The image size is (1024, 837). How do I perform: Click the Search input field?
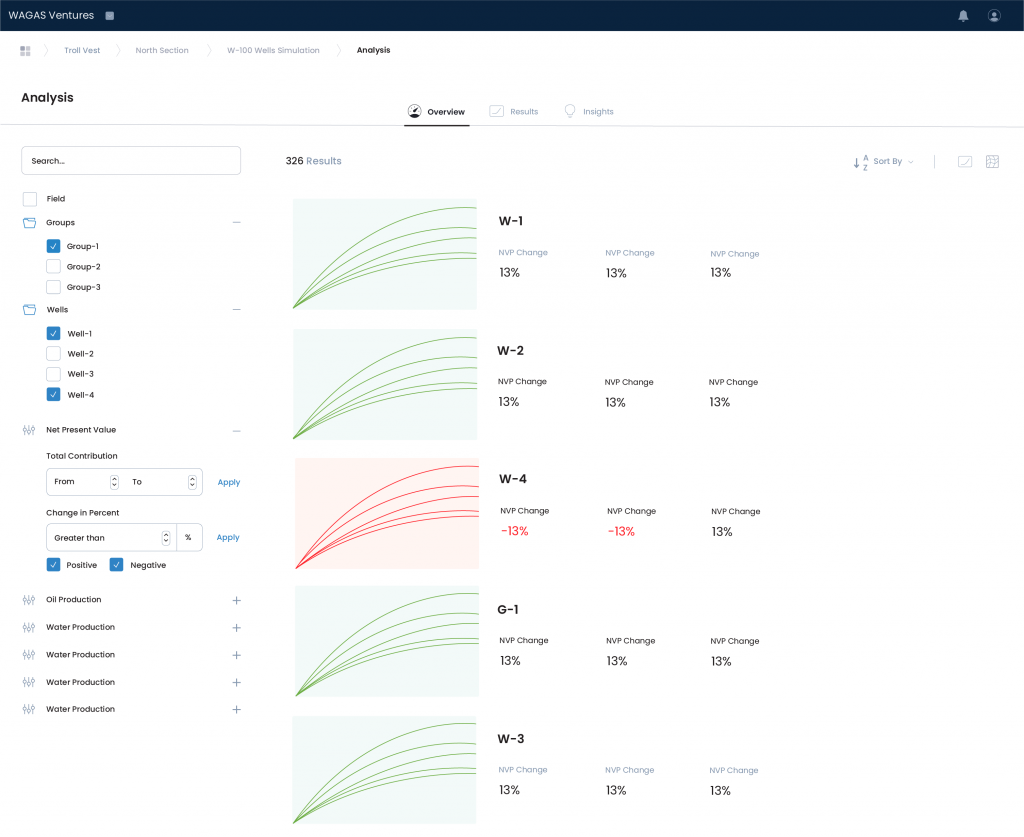[131, 161]
